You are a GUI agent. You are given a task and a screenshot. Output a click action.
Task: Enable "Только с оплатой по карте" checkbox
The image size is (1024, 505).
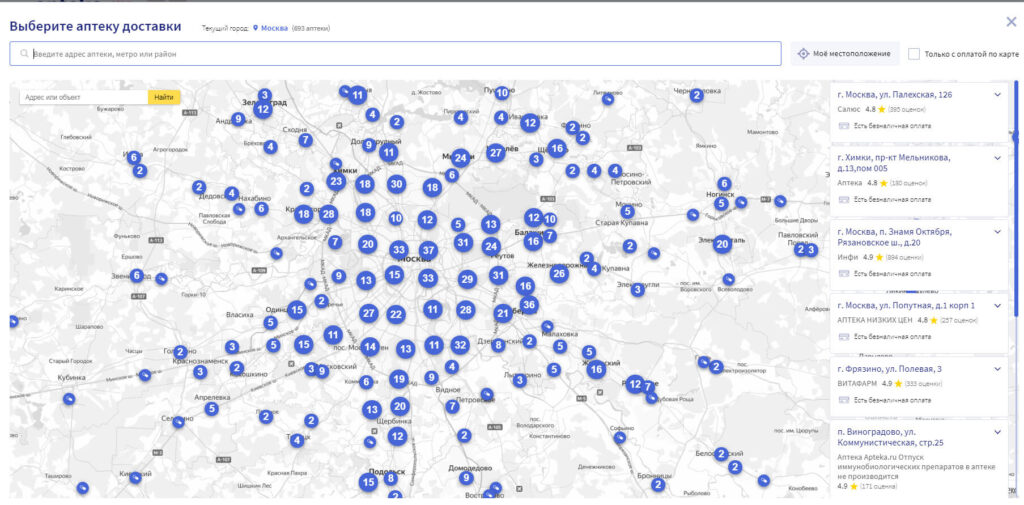tap(914, 54)
